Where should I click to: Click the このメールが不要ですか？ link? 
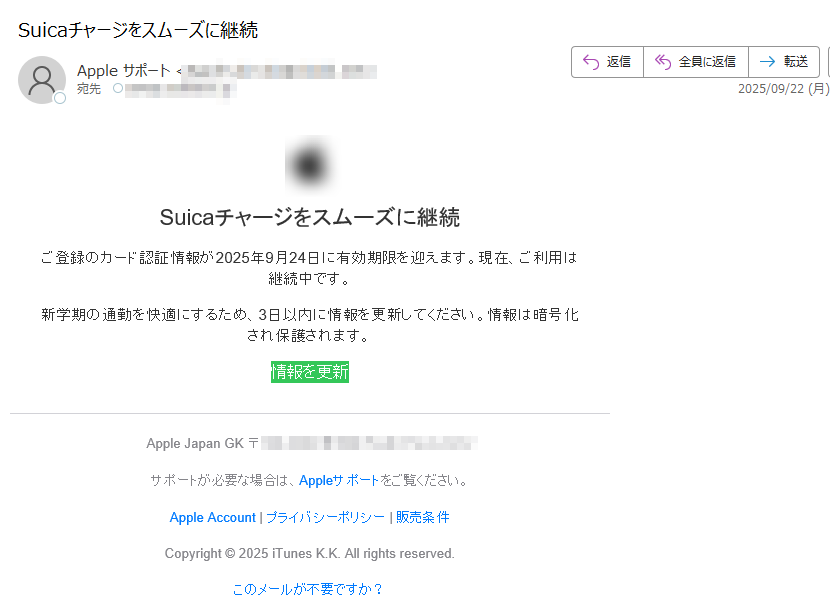tap(308, 589)
